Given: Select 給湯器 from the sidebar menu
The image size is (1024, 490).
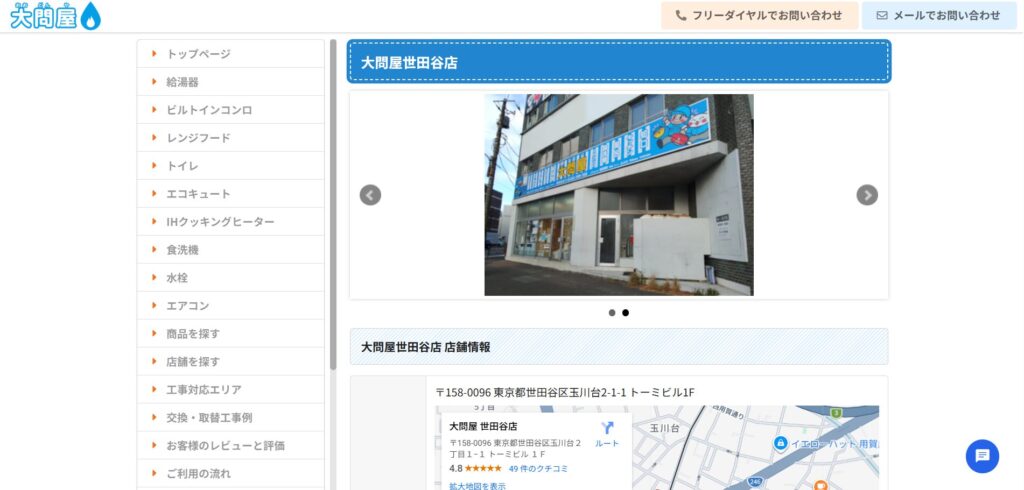Looking at the screenshot, I should [182, 82].
